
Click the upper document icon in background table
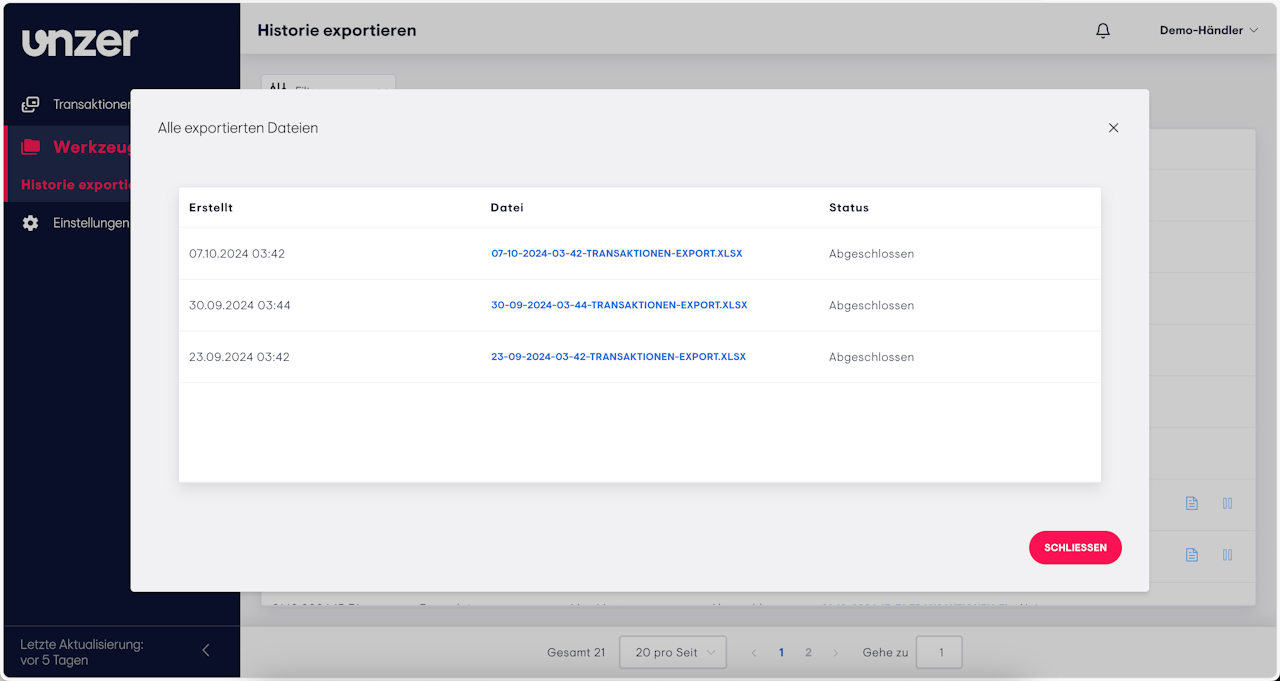1191,503
